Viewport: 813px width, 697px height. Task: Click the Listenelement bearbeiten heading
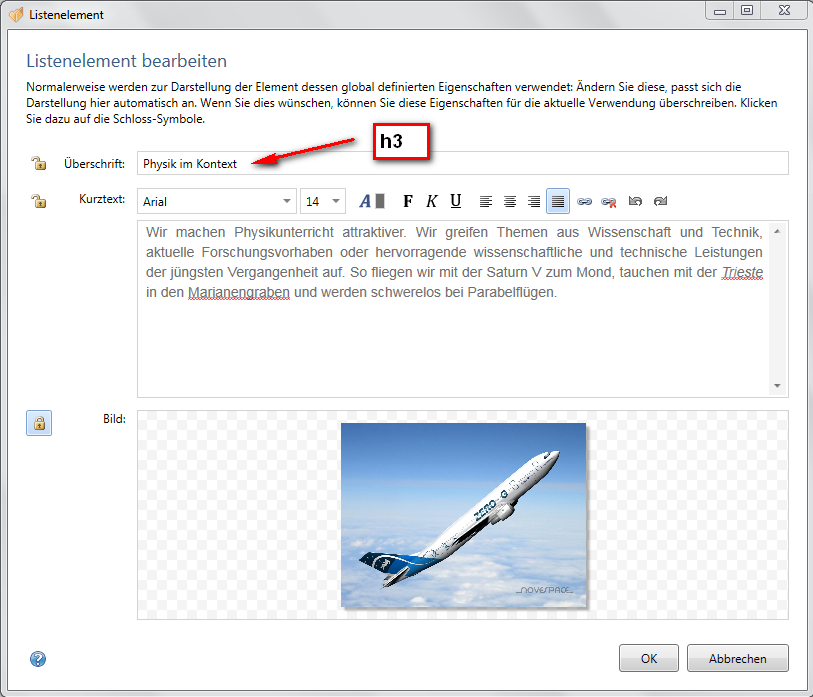(127, 61)
